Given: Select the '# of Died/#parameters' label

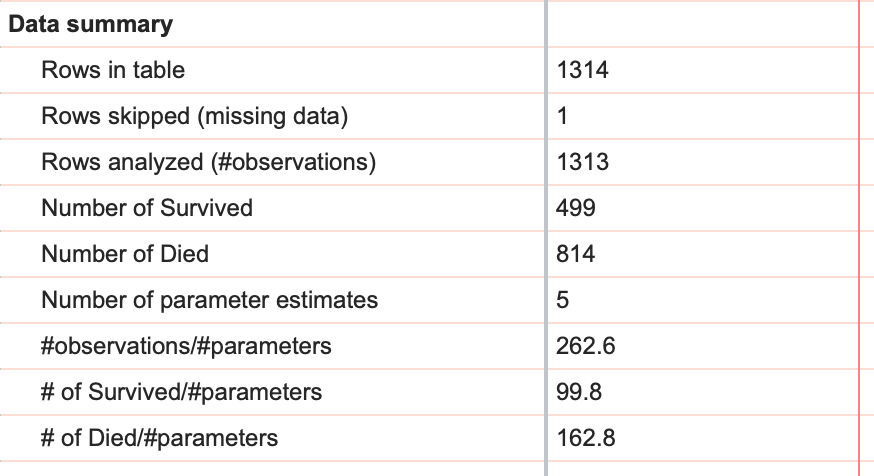Looking at the screenshot, I should [160, 438].
